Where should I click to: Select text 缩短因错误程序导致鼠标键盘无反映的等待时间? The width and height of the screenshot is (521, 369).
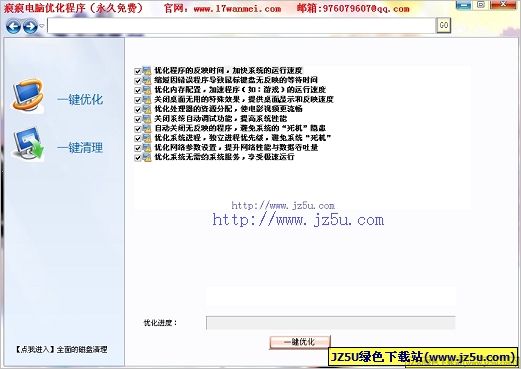coord(236,80)
